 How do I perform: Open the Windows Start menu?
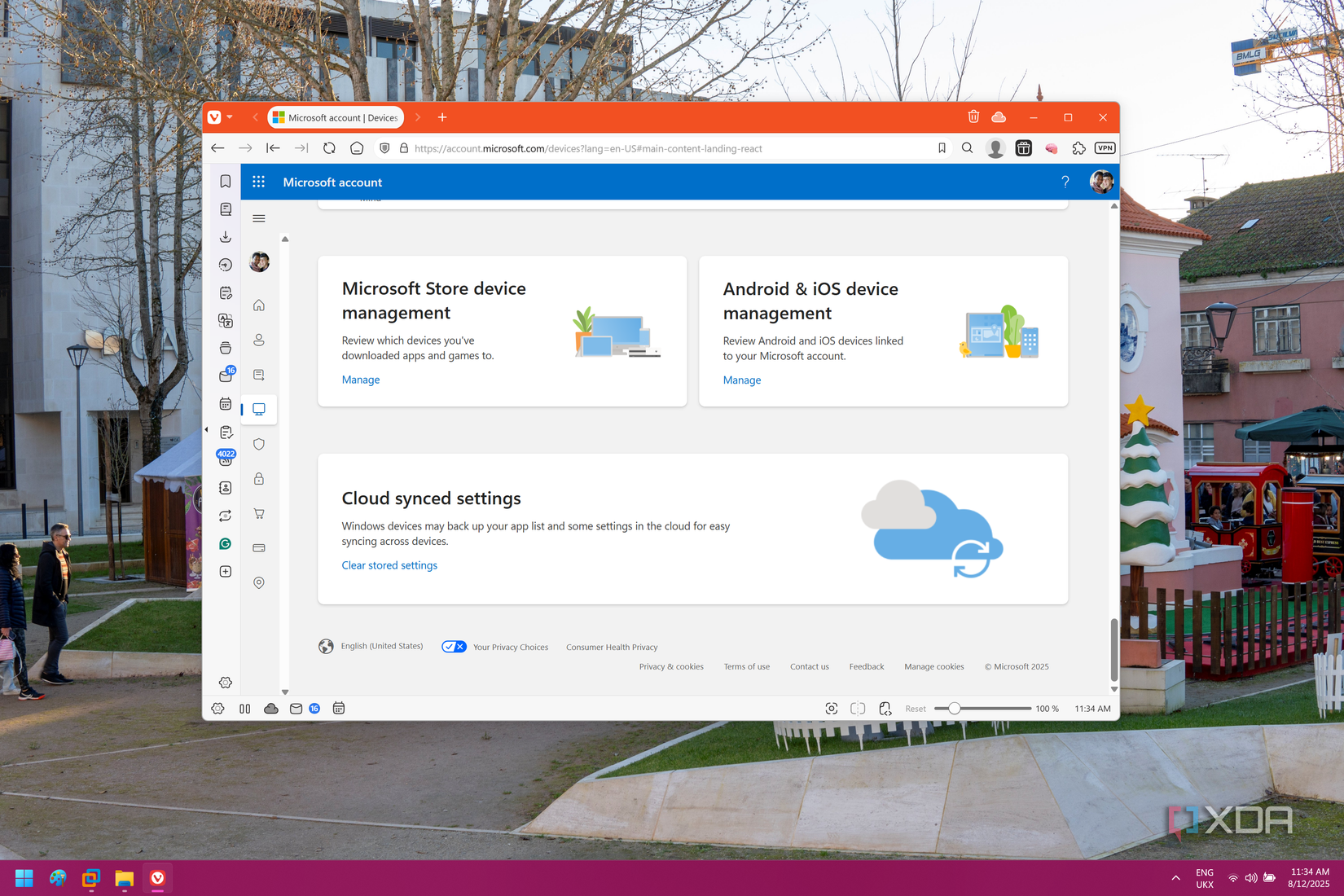pos(24,878)
